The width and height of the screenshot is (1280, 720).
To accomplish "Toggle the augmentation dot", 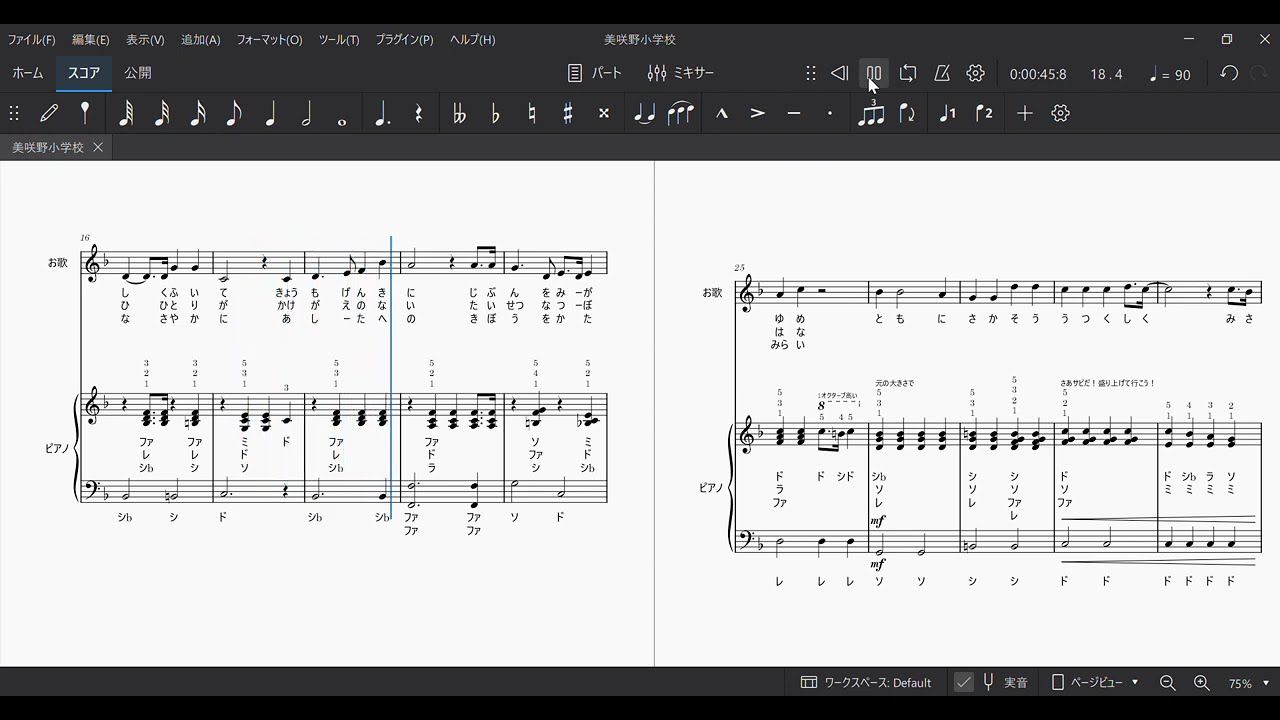I will (381, 113).
